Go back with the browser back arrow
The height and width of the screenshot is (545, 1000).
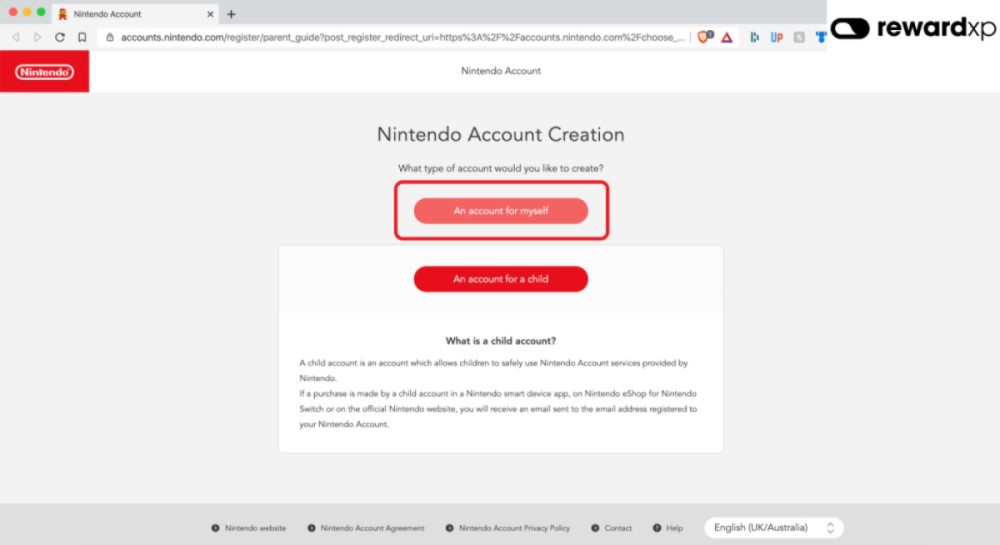tap(16, 38)
